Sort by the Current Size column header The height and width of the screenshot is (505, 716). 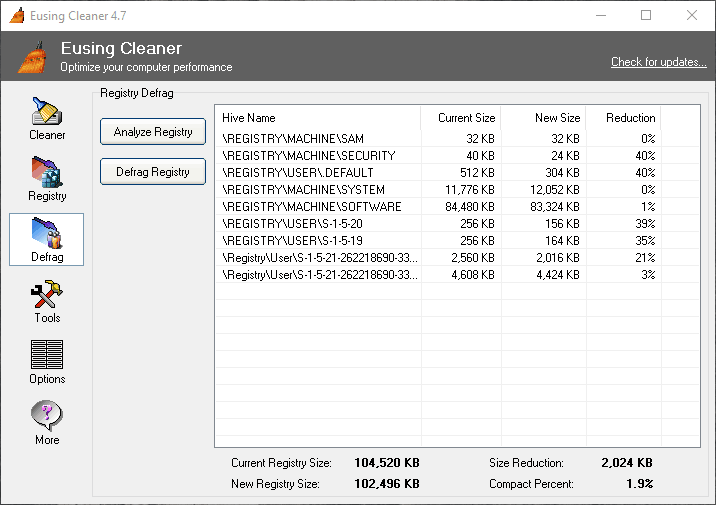point(460,118)
